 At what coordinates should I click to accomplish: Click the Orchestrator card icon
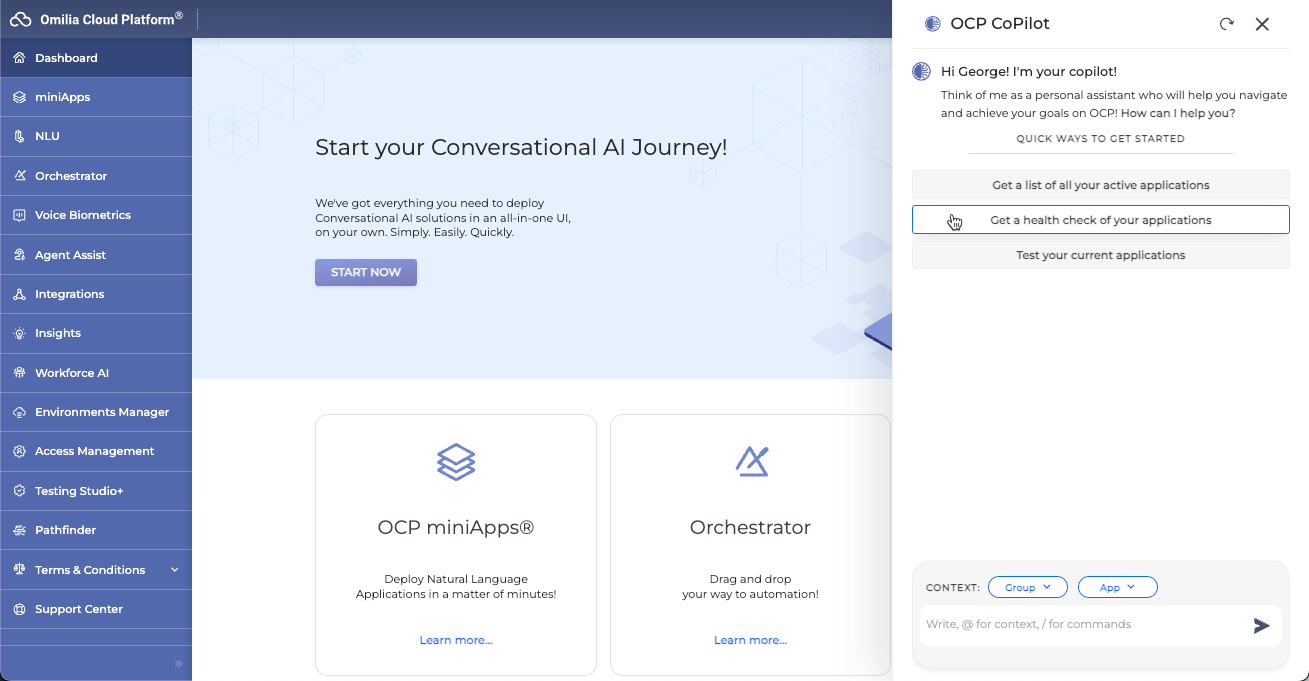(x=751, y=462)
